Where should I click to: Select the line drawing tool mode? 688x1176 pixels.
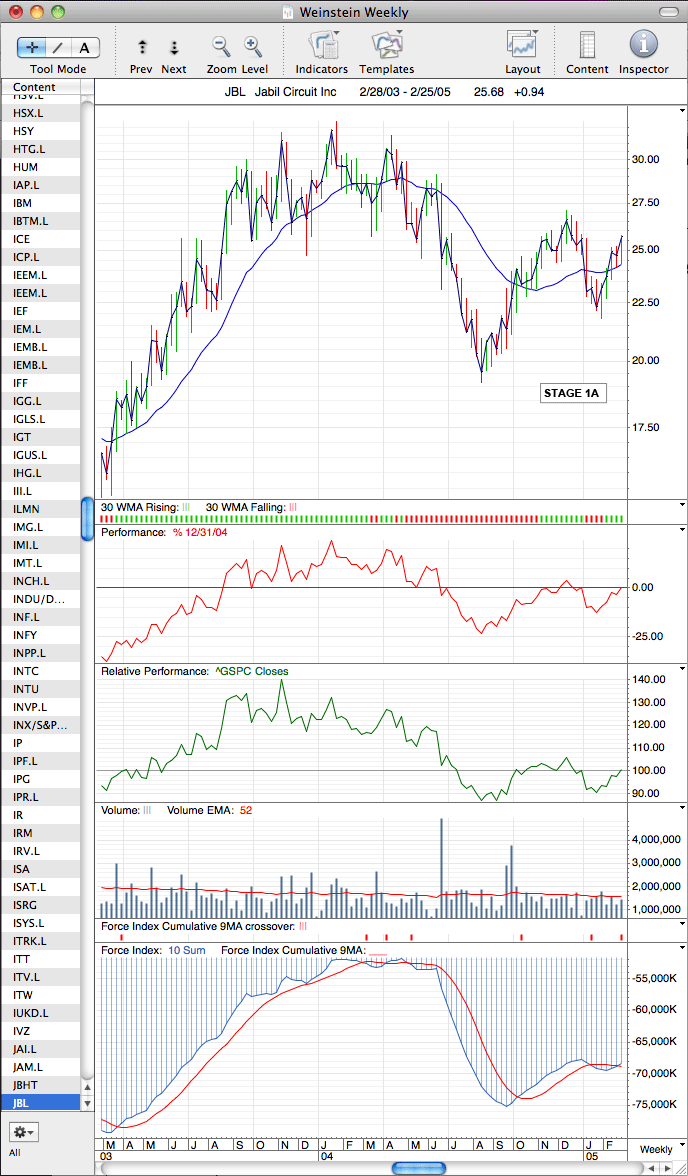(59, 47)
